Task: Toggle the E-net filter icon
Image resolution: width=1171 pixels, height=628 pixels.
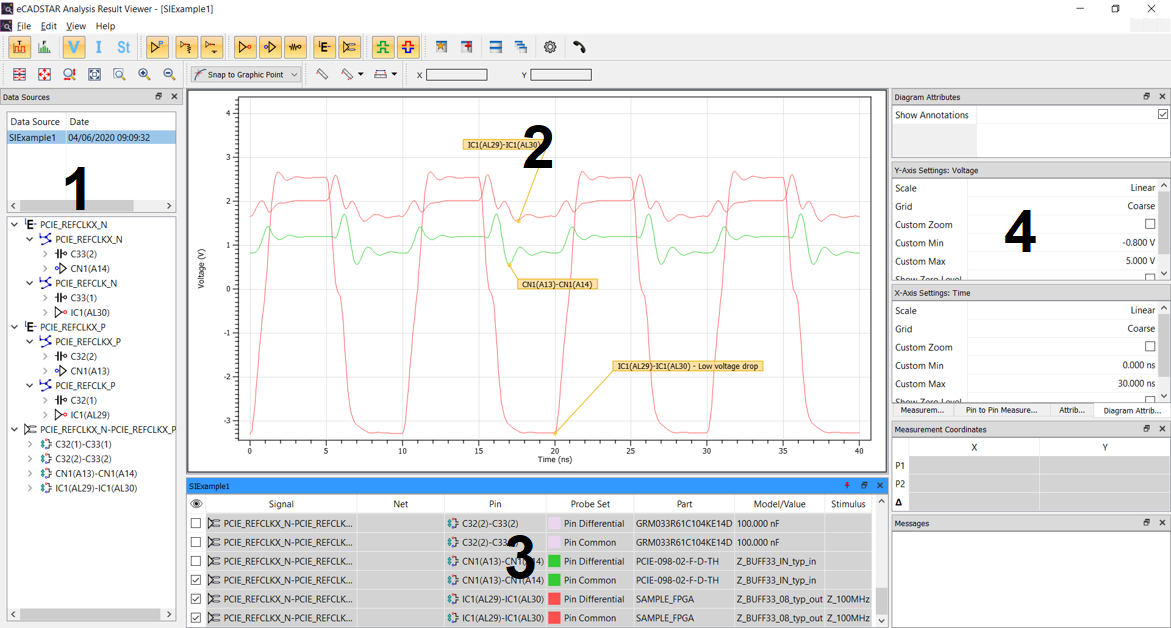Action: pos(324,47)
